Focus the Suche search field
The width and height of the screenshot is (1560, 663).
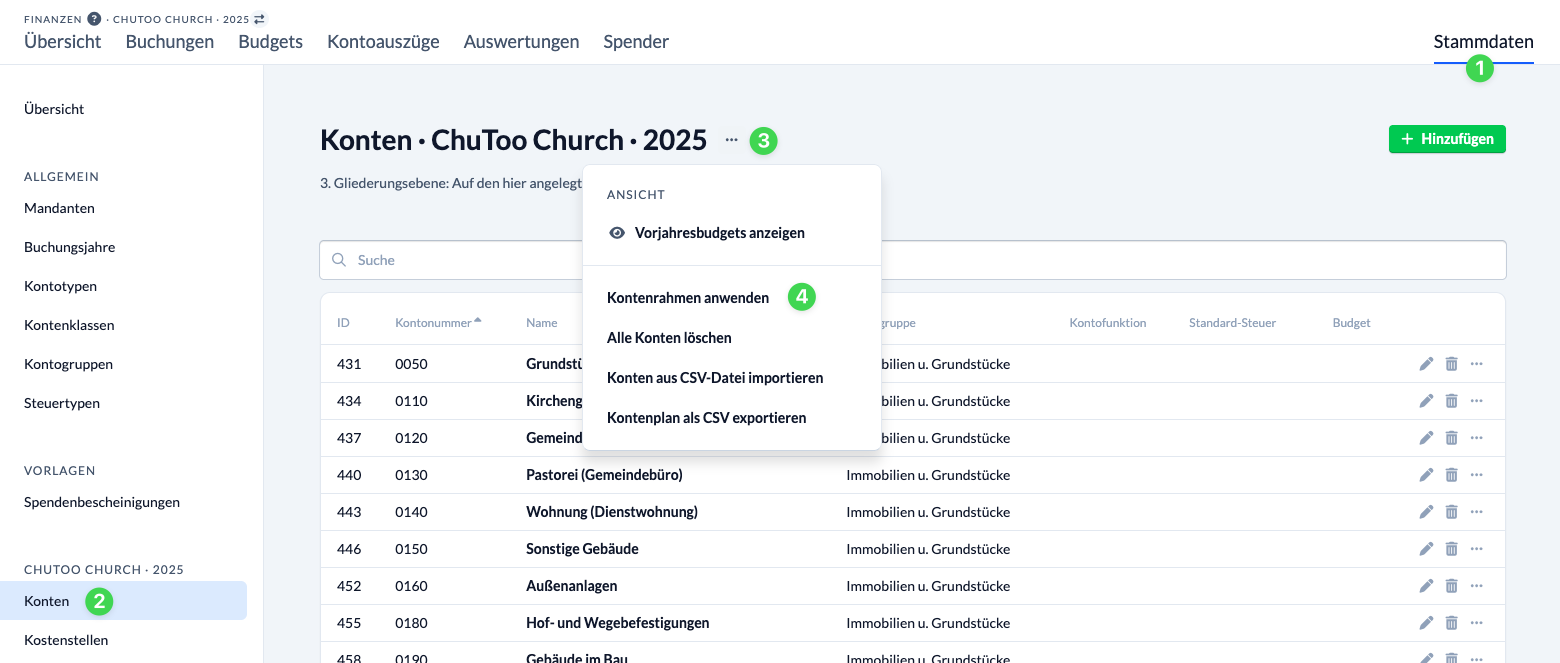click(x=912, y=260)
